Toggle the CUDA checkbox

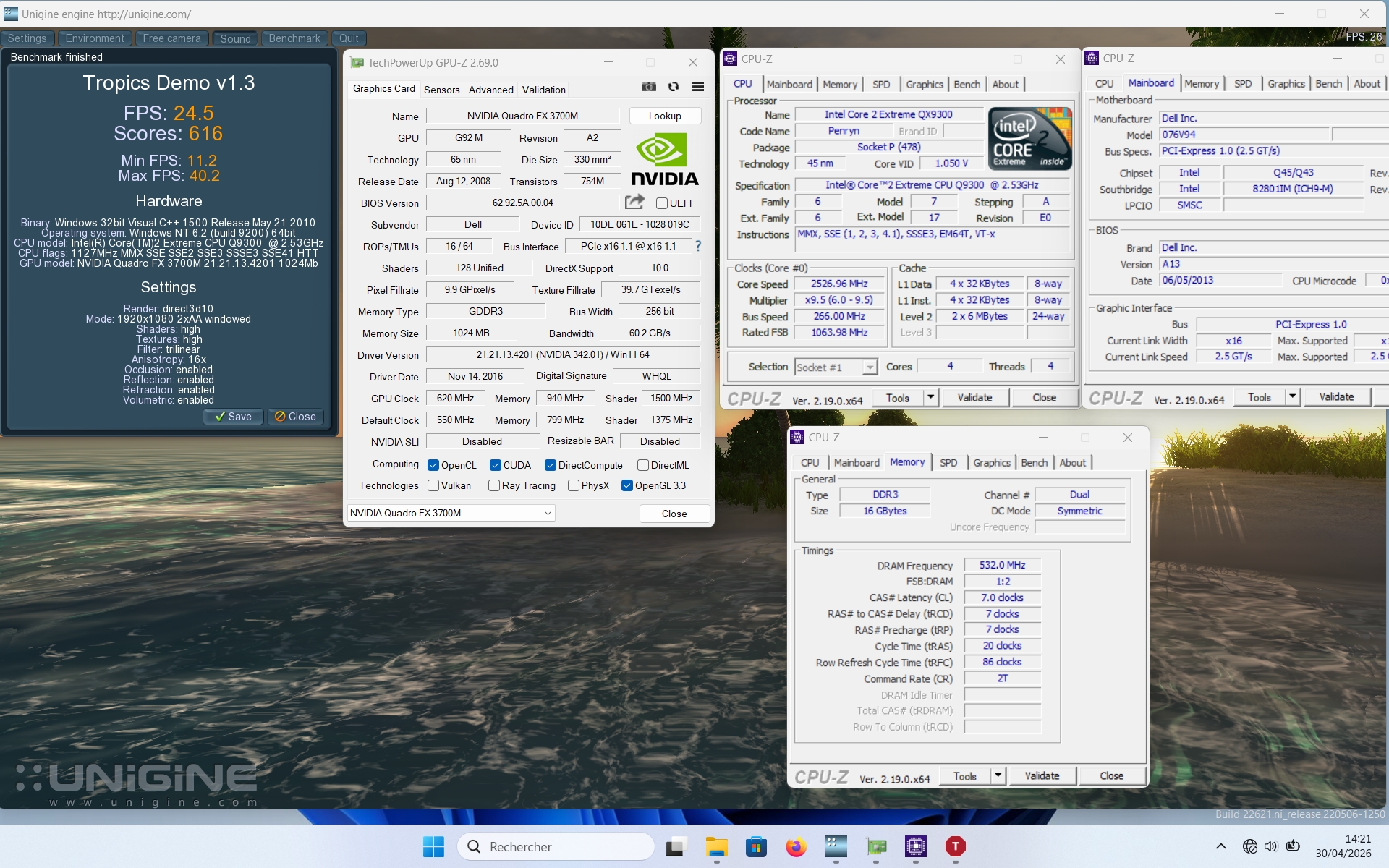[x=496, y=465]
